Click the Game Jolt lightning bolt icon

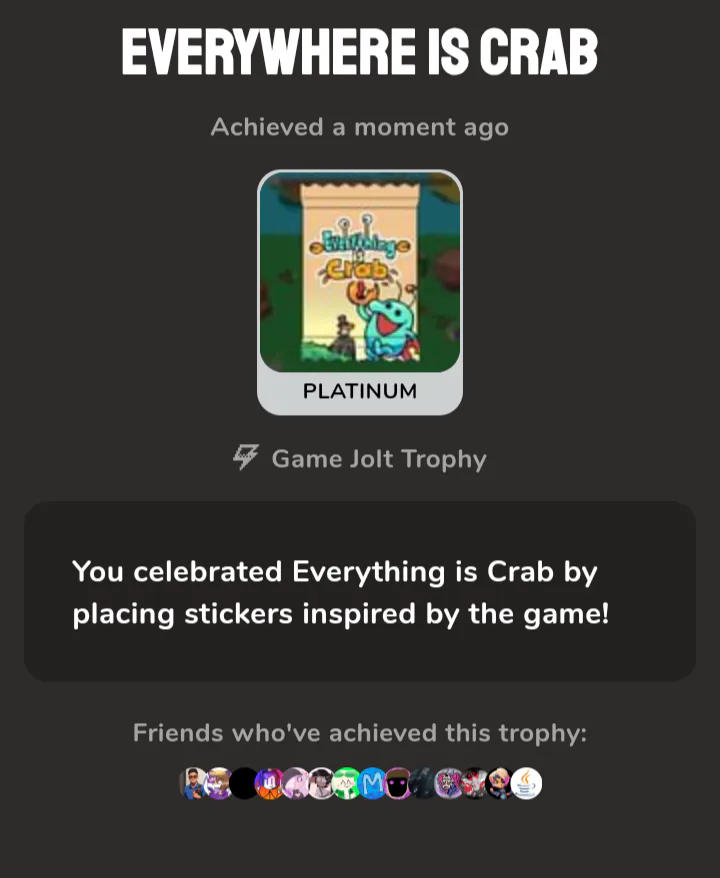tap(246, 457)
